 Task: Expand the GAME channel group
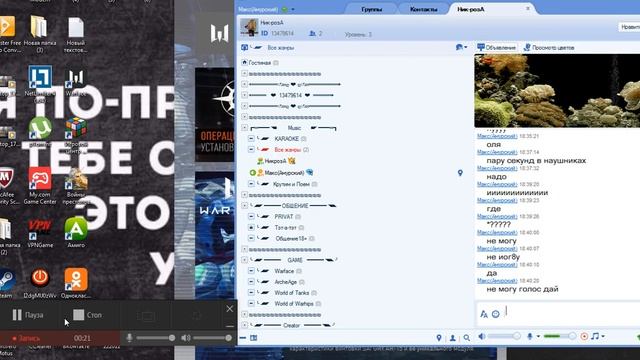(244, 260)
